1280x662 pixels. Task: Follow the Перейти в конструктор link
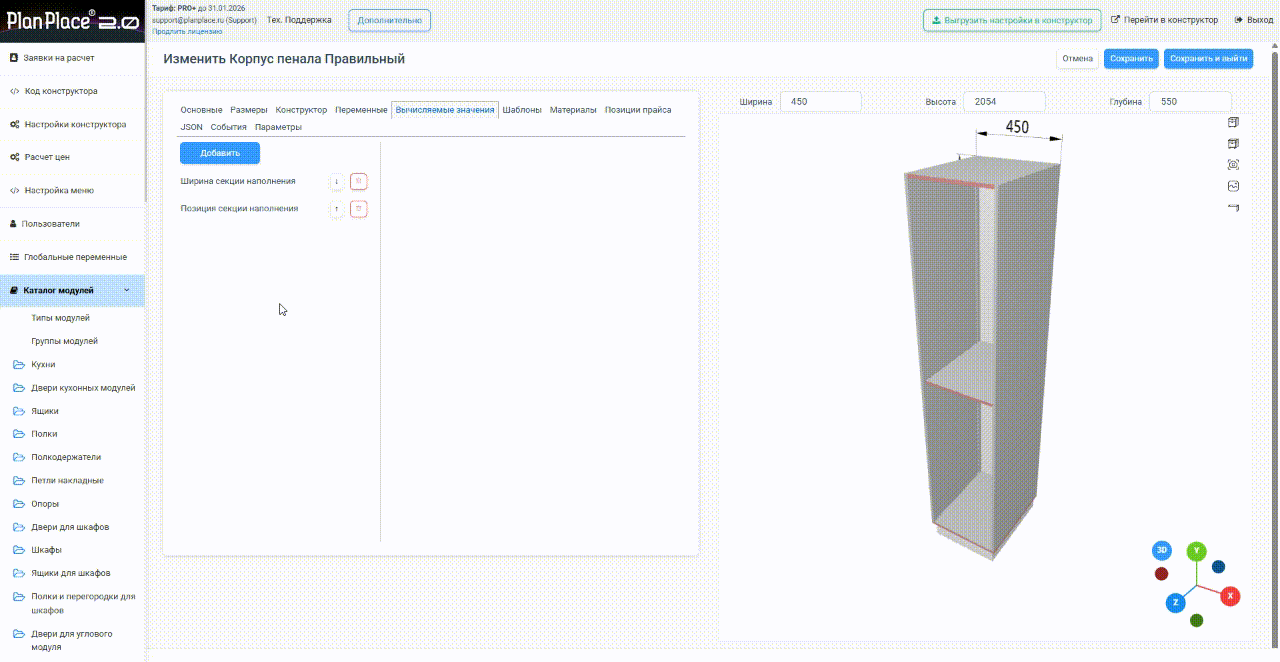pyautogui.click(x=1165, y=20)
